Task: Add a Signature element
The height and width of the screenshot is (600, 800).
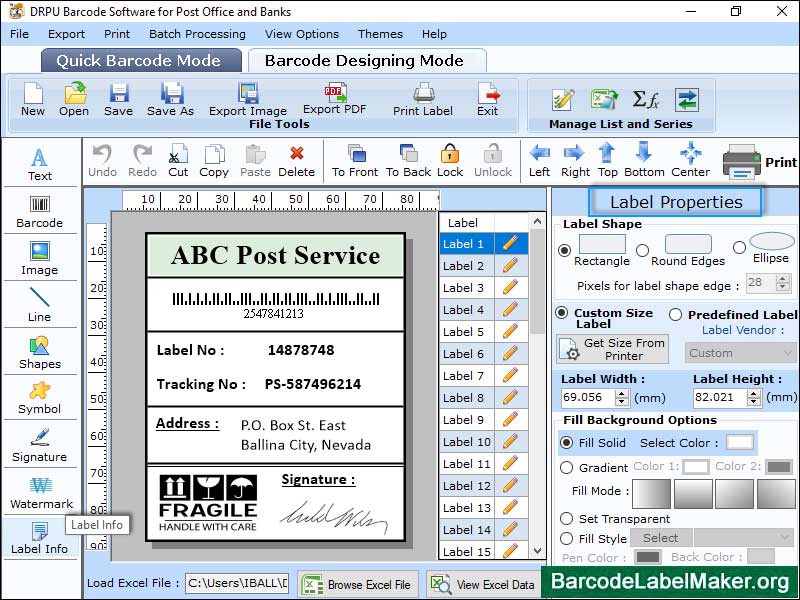Action: [x=40, y=445]
